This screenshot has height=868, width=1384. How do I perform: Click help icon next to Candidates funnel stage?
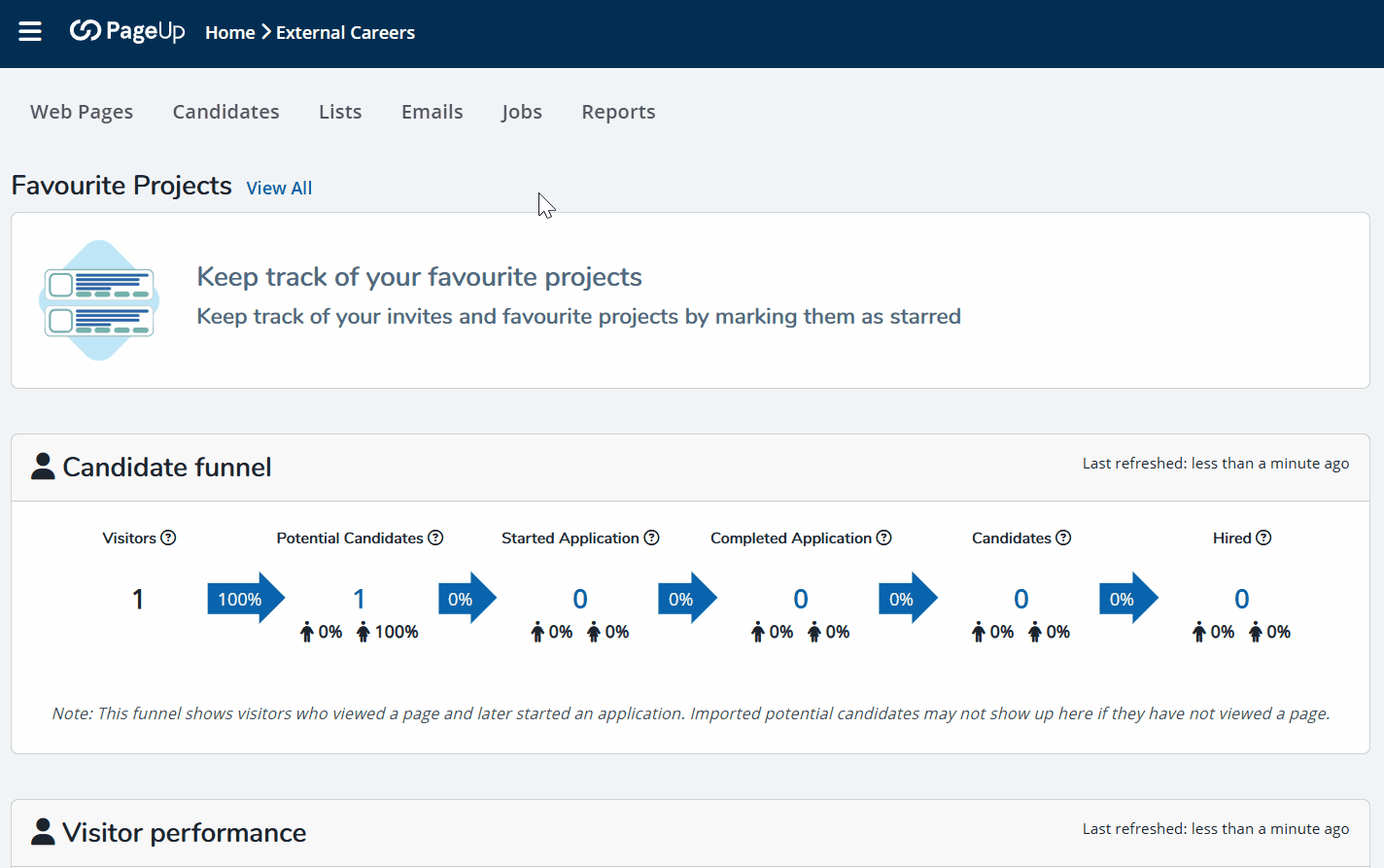[1063, 538]
